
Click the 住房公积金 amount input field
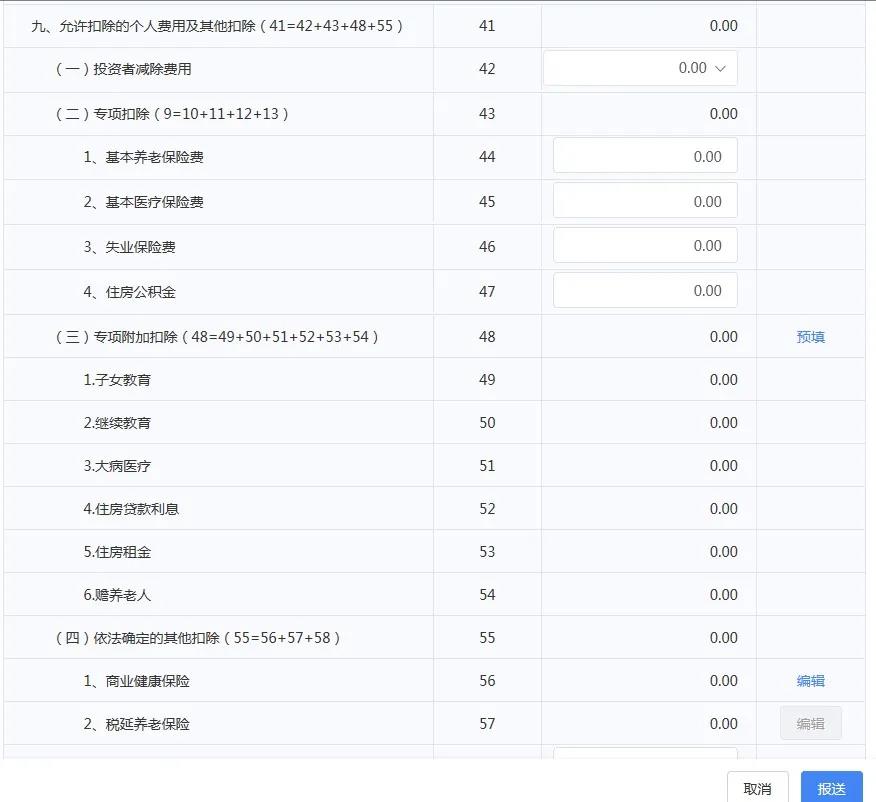[x=645, y=290]
